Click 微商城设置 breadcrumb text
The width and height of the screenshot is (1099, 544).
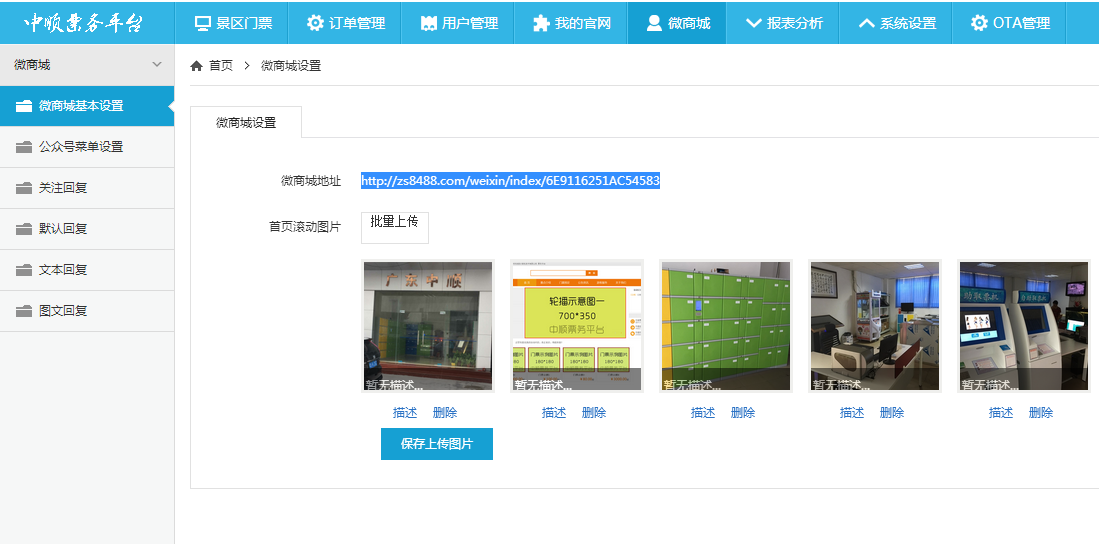coord(291,66)
